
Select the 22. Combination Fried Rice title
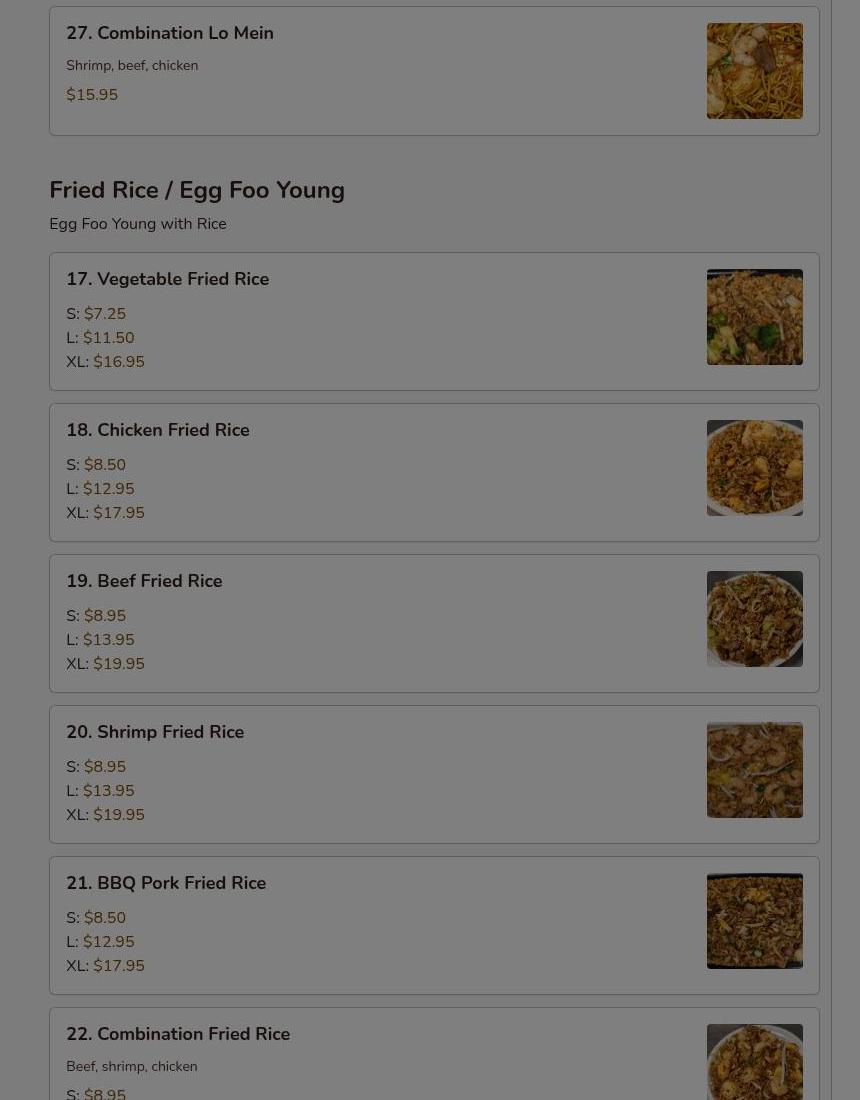[x=178, y=1034]
